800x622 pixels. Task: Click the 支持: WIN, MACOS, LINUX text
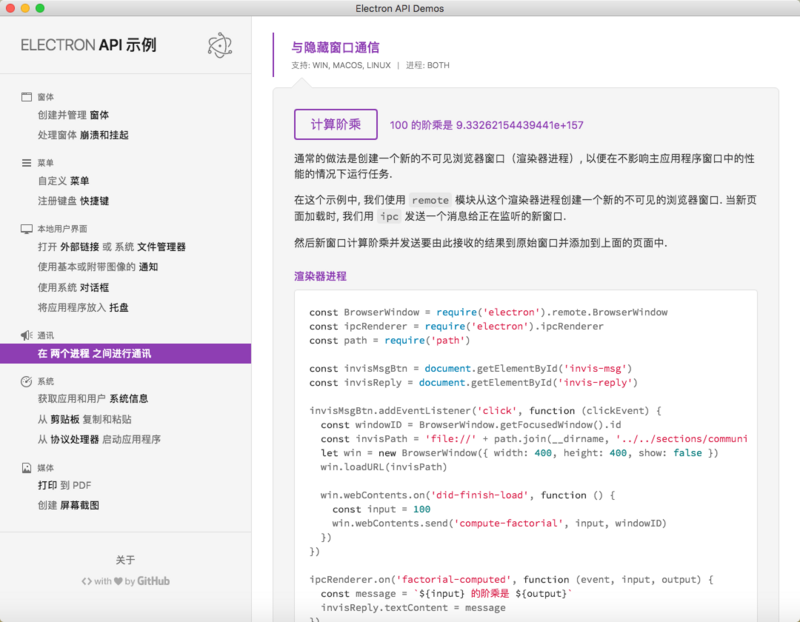[341, 65]
